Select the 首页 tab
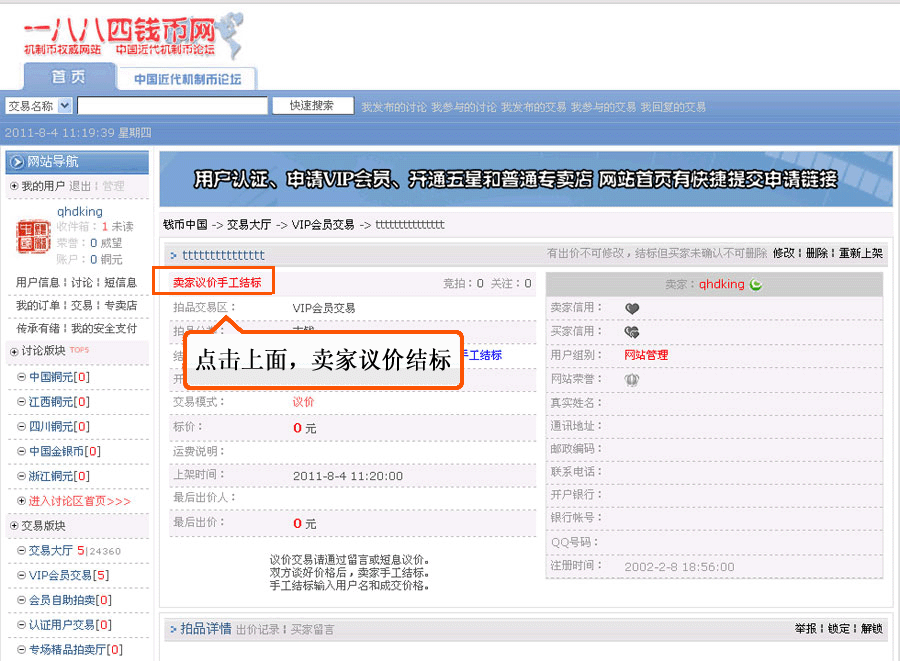 [68, 77]
